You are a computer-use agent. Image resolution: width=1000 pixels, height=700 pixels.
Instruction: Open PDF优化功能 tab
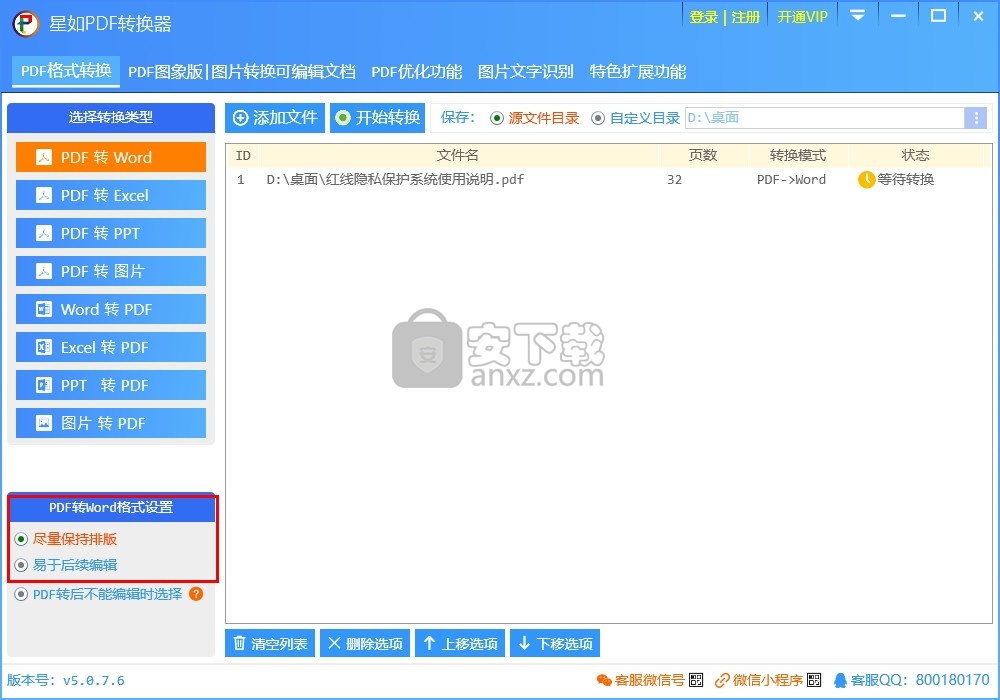pos(416,71)
